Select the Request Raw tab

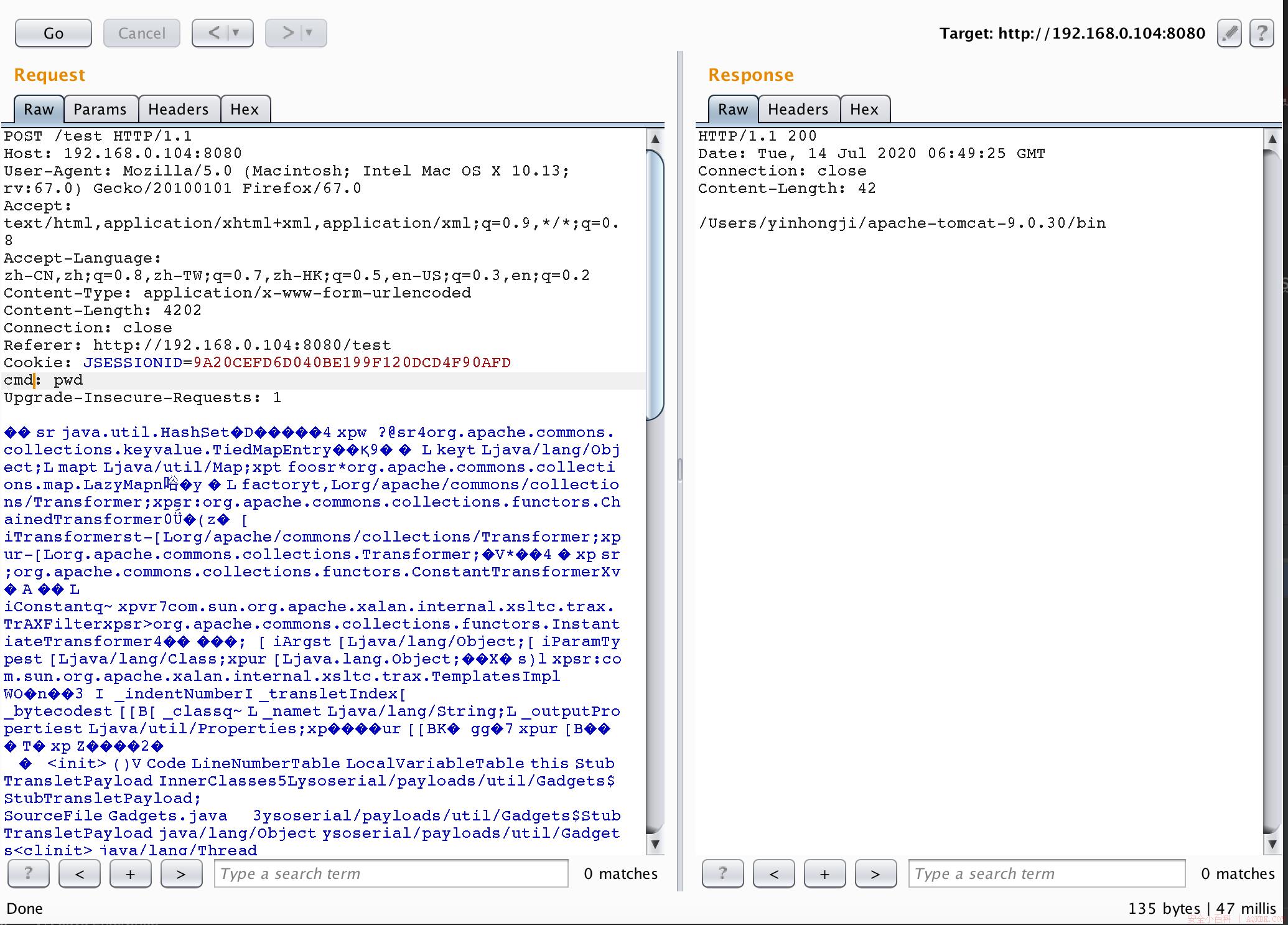39,110
